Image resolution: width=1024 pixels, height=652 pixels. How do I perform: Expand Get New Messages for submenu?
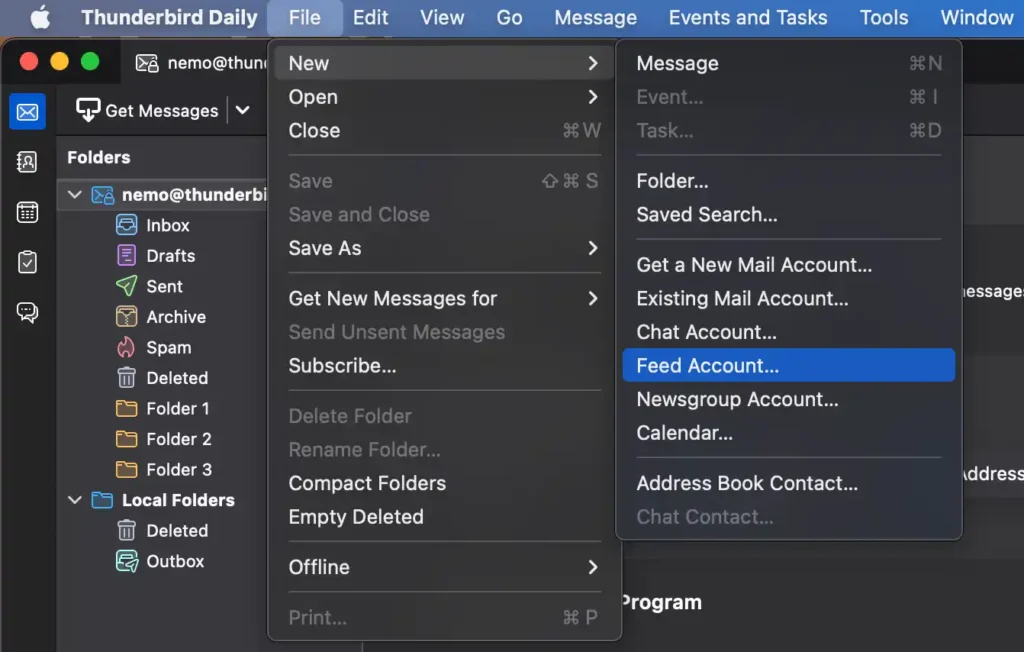[x=444, y=299]
